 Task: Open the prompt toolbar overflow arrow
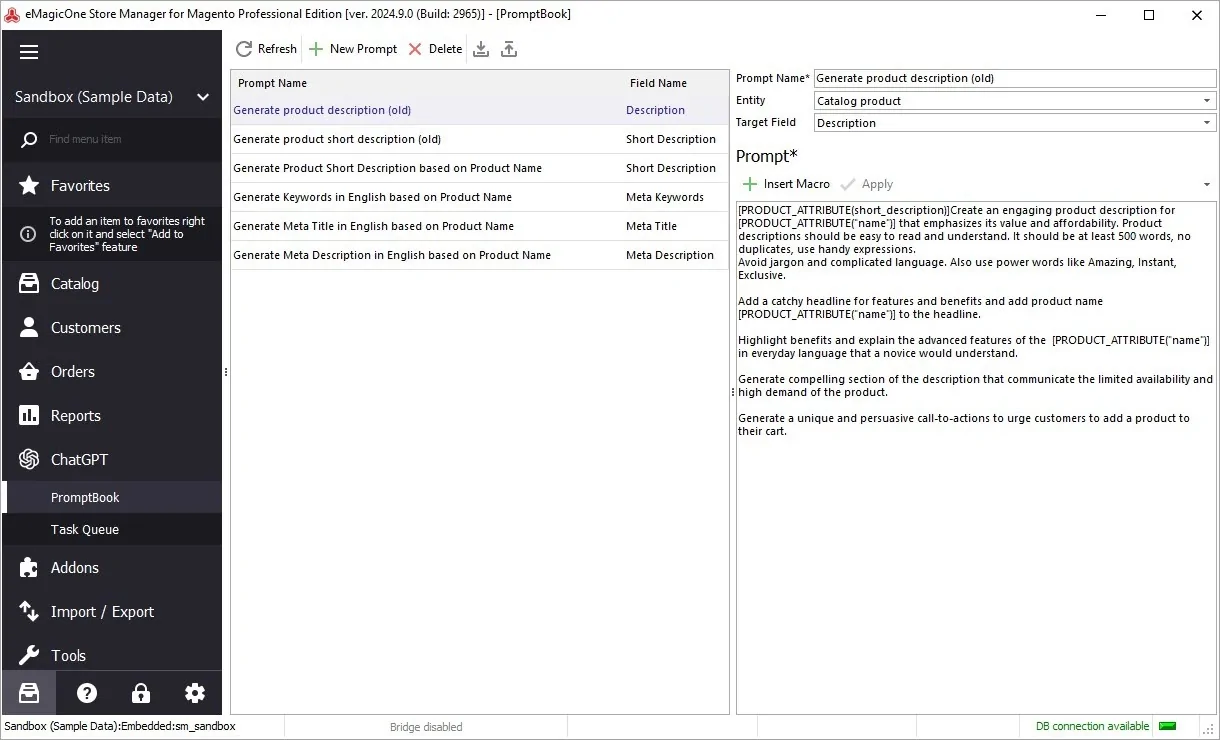click(1207, 185)
